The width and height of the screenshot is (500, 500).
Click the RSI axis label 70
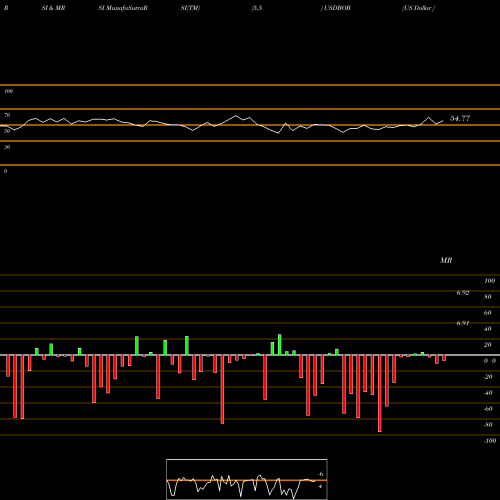click(x=7, y=115)
